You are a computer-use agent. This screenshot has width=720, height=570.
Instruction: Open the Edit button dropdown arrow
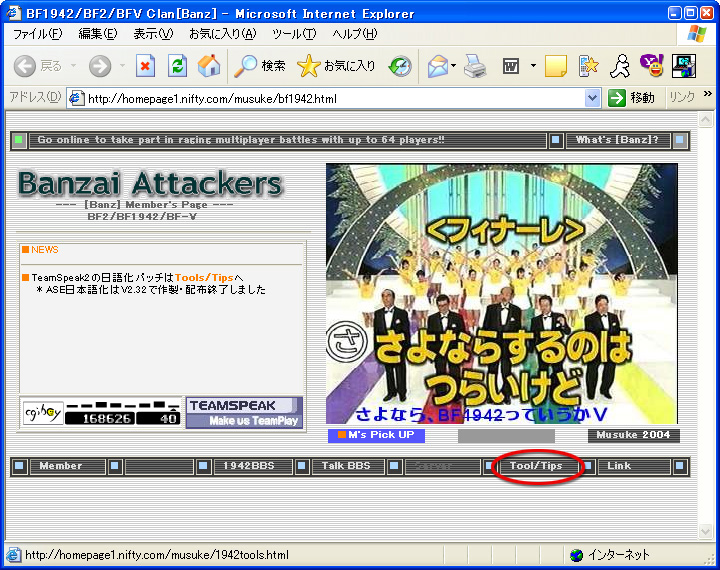pyautogui.click(x=533, y=67)
